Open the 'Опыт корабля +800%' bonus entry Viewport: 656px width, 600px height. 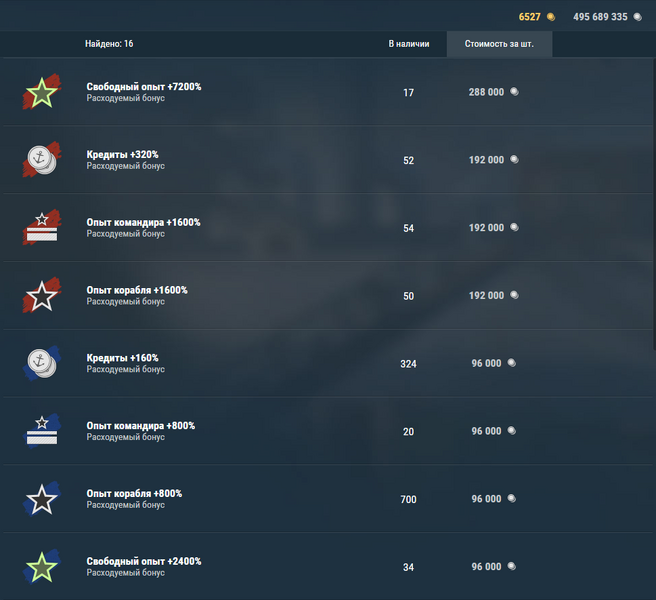coord(134,493)
